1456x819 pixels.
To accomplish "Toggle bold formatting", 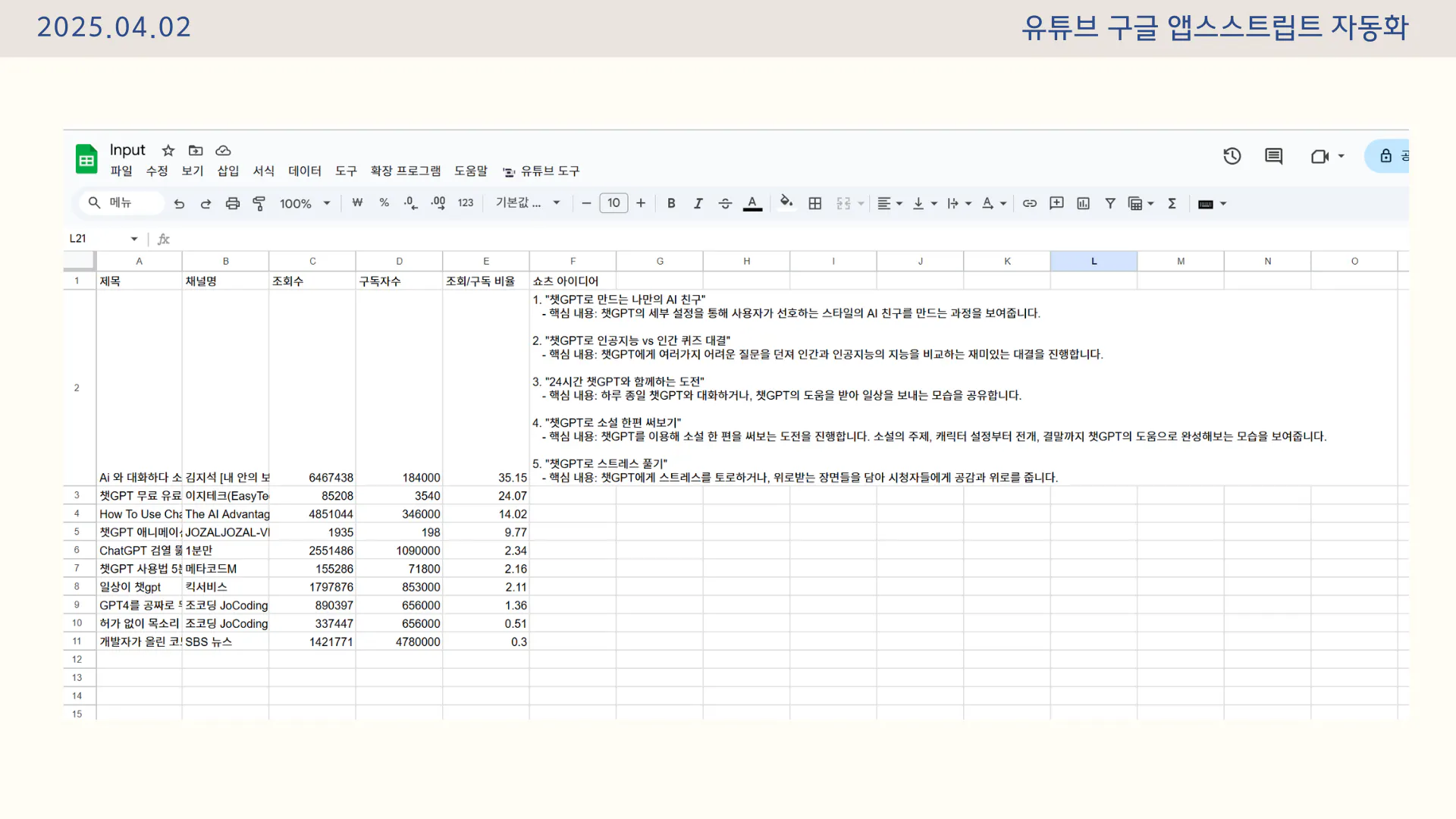I will (671, 203).
